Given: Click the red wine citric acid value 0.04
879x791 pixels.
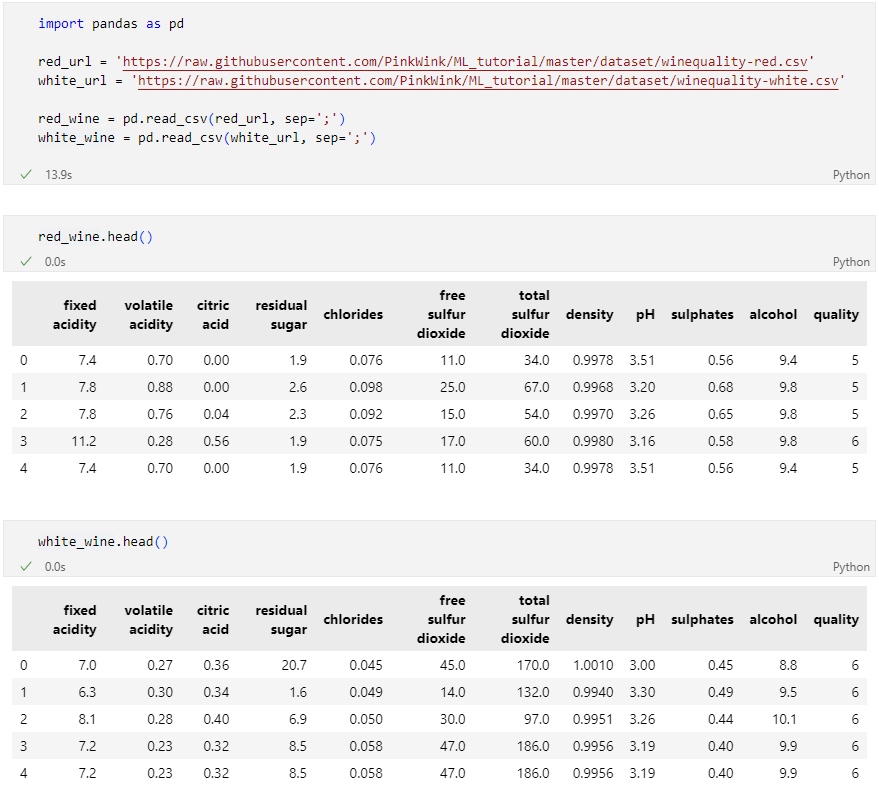Looking at the screenshot, I should [x=216, y=414].
